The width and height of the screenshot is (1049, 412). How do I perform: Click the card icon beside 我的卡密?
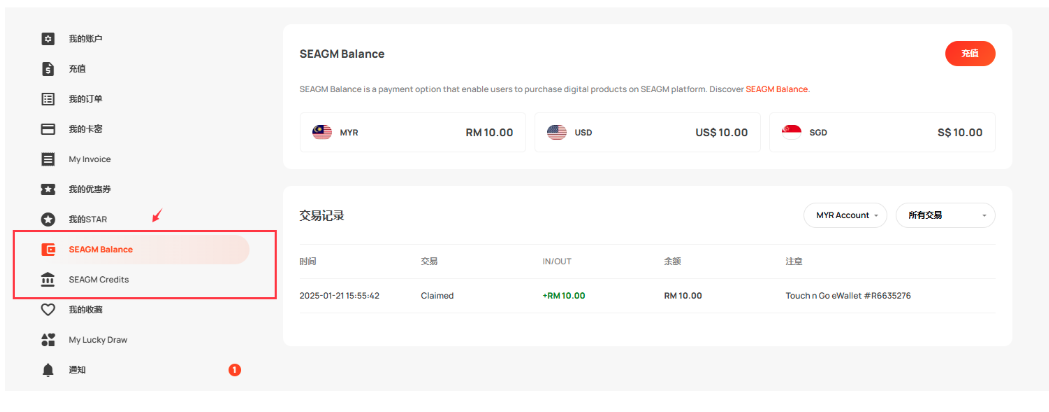[48, 129]
